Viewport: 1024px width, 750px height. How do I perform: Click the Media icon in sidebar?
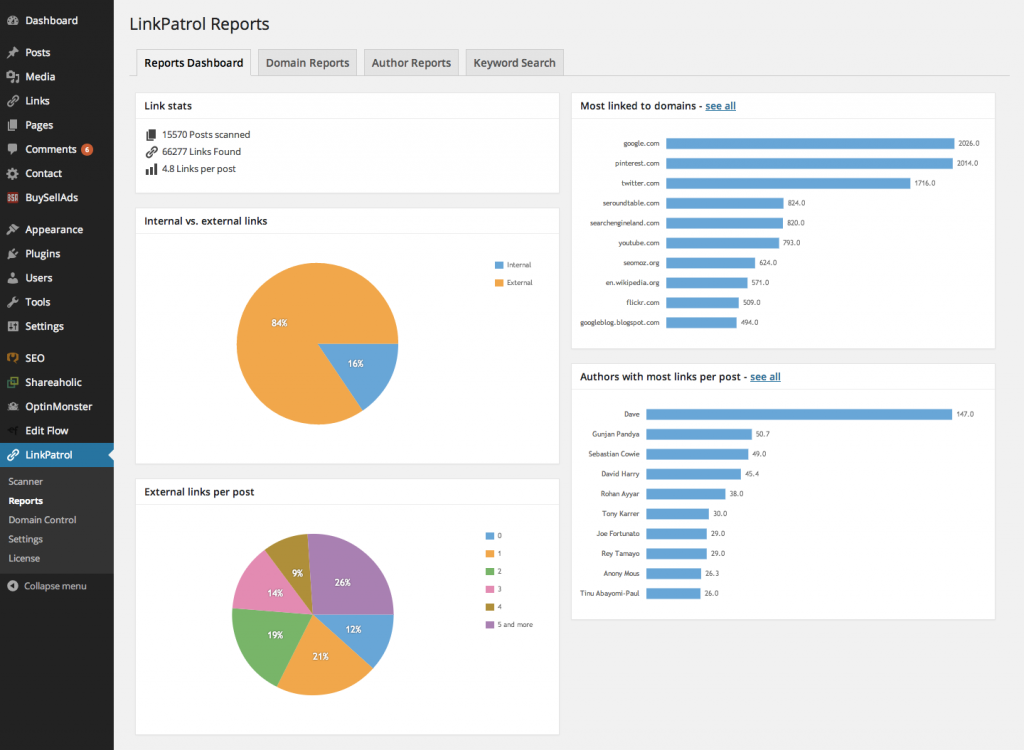12,77
